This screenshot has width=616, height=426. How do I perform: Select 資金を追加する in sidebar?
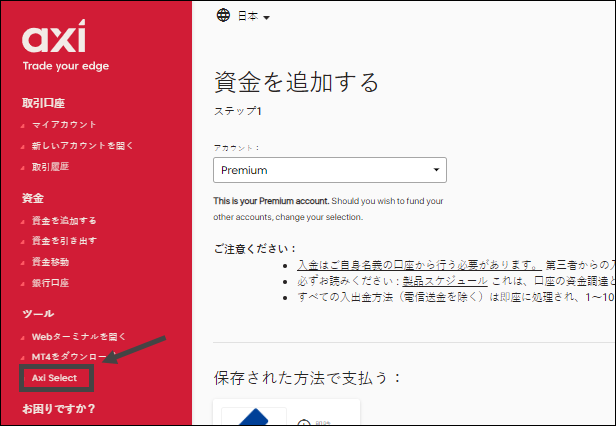click(x=64, y=220)
